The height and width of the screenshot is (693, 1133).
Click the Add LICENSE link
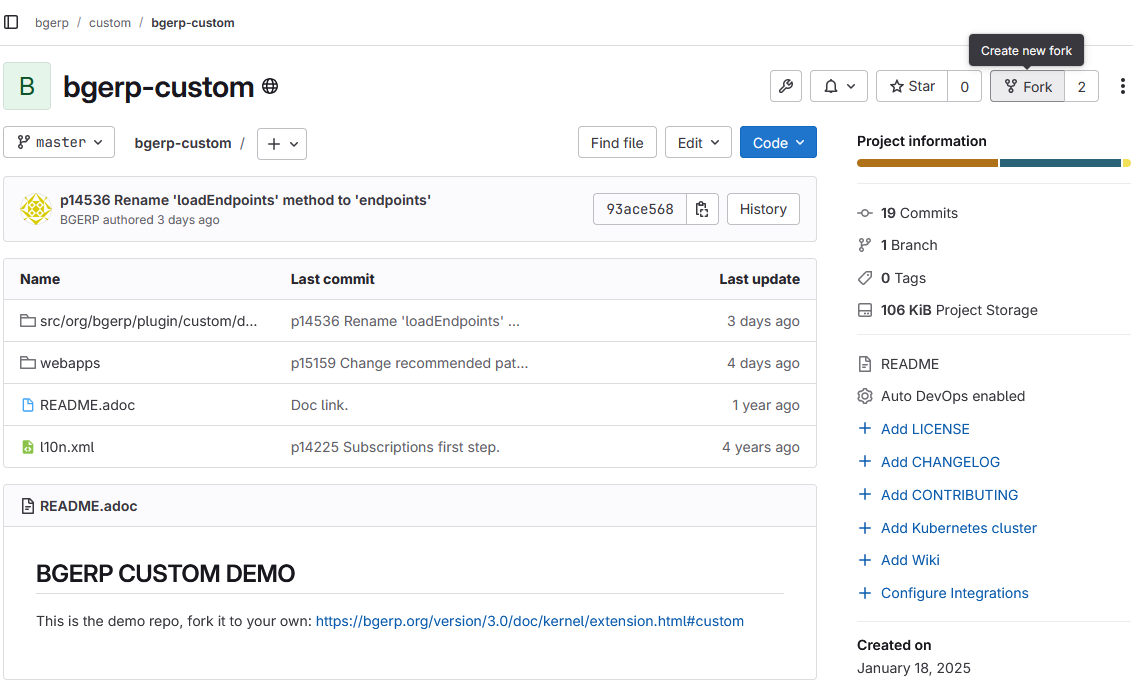pyautogui.click(x=926, y=428)
